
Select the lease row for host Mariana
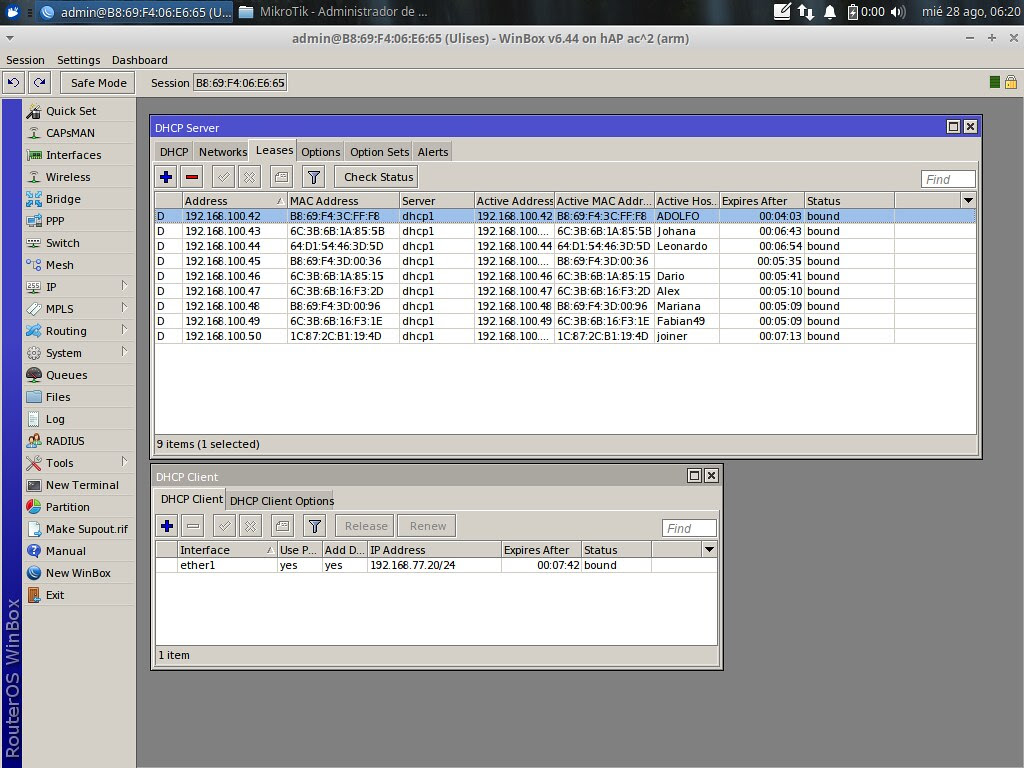pos(566,306)
